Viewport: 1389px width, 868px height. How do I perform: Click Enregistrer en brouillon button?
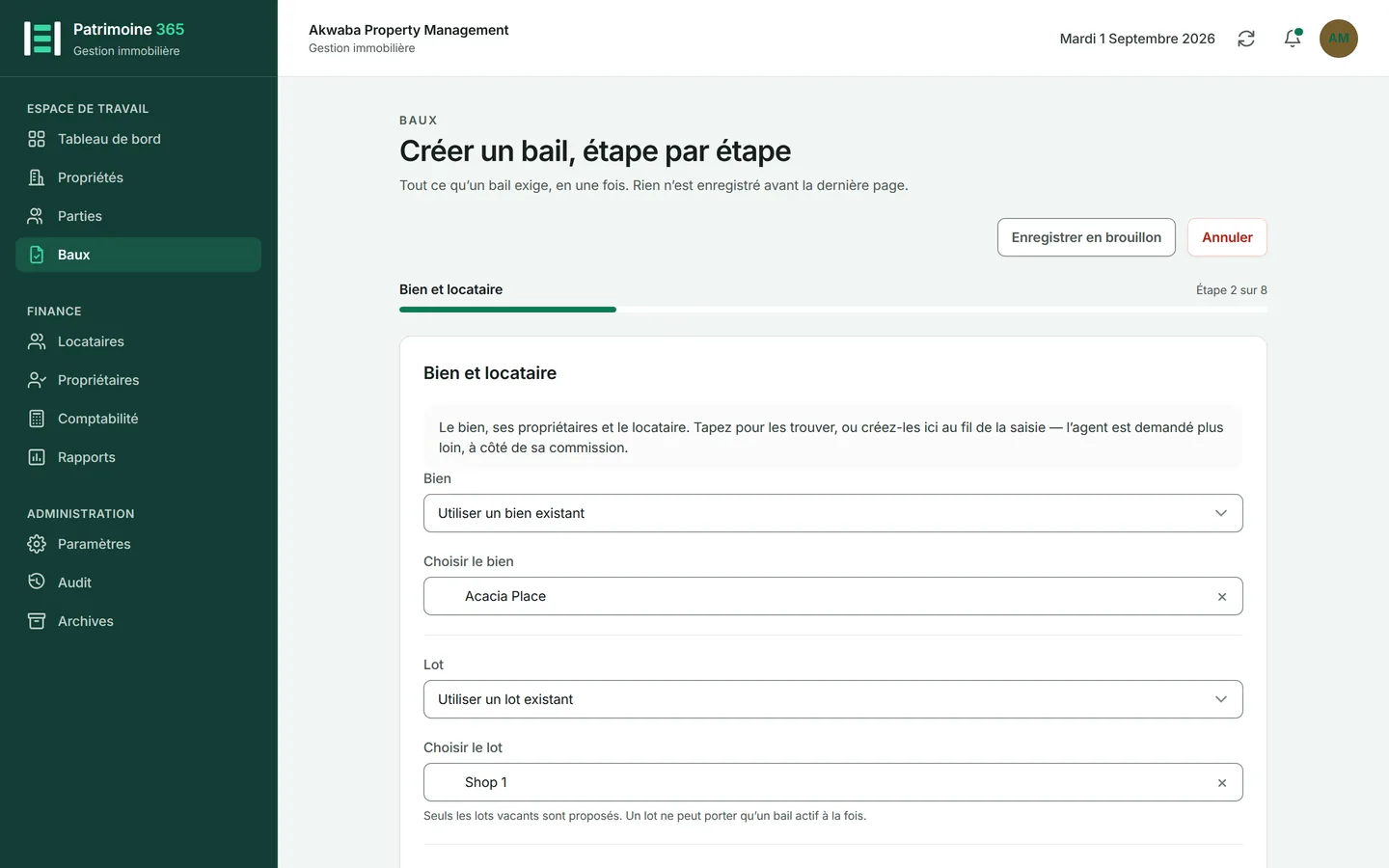click(x=1086, y=237)
